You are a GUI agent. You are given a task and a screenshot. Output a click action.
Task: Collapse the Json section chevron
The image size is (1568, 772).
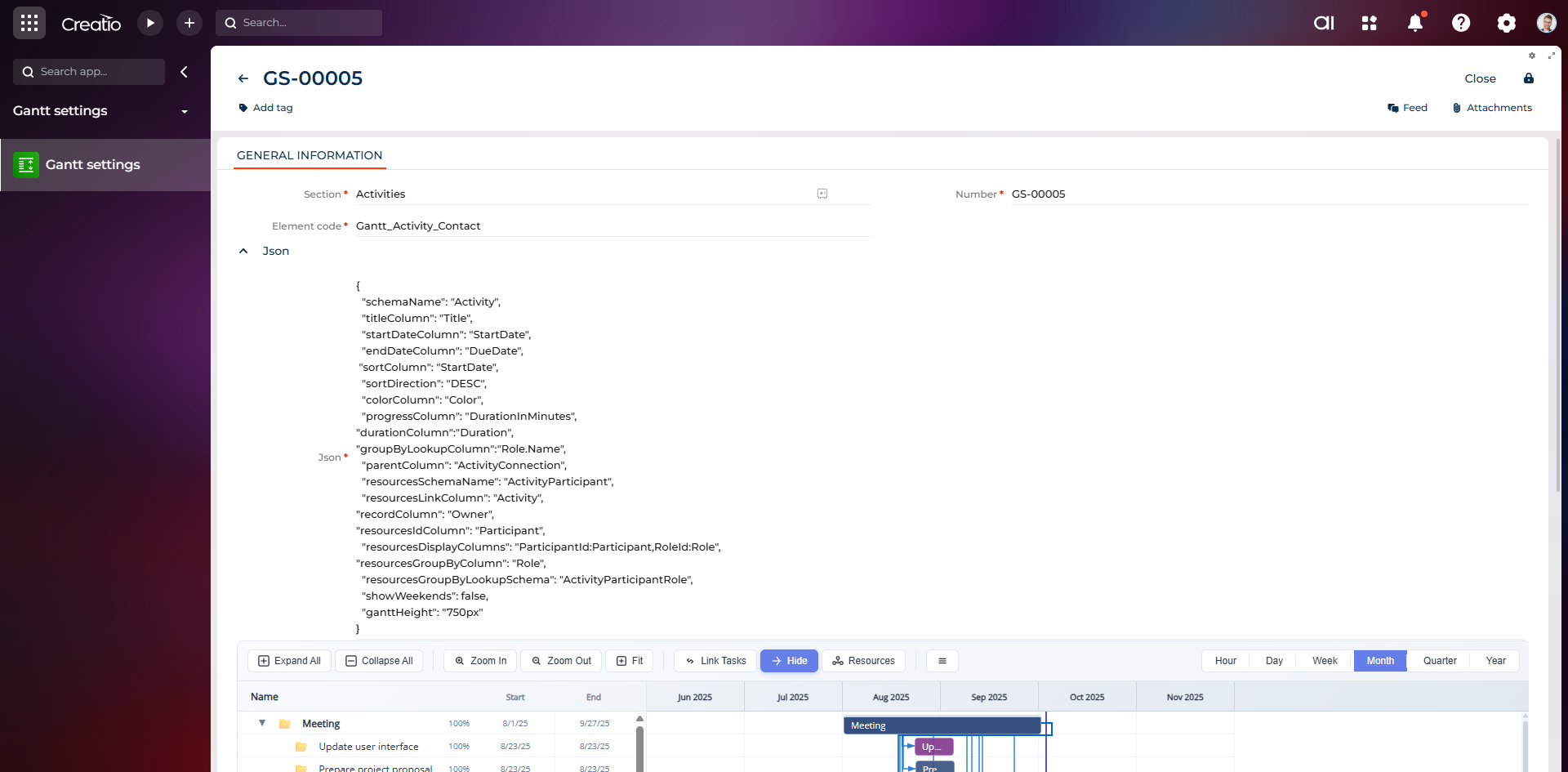point(243,251)
